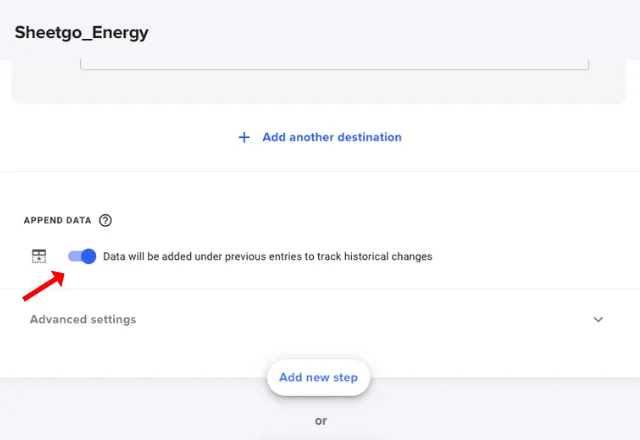Click the red arrow annotation
Viewport: 640px width, 440px height.
(x=44, y=286)
